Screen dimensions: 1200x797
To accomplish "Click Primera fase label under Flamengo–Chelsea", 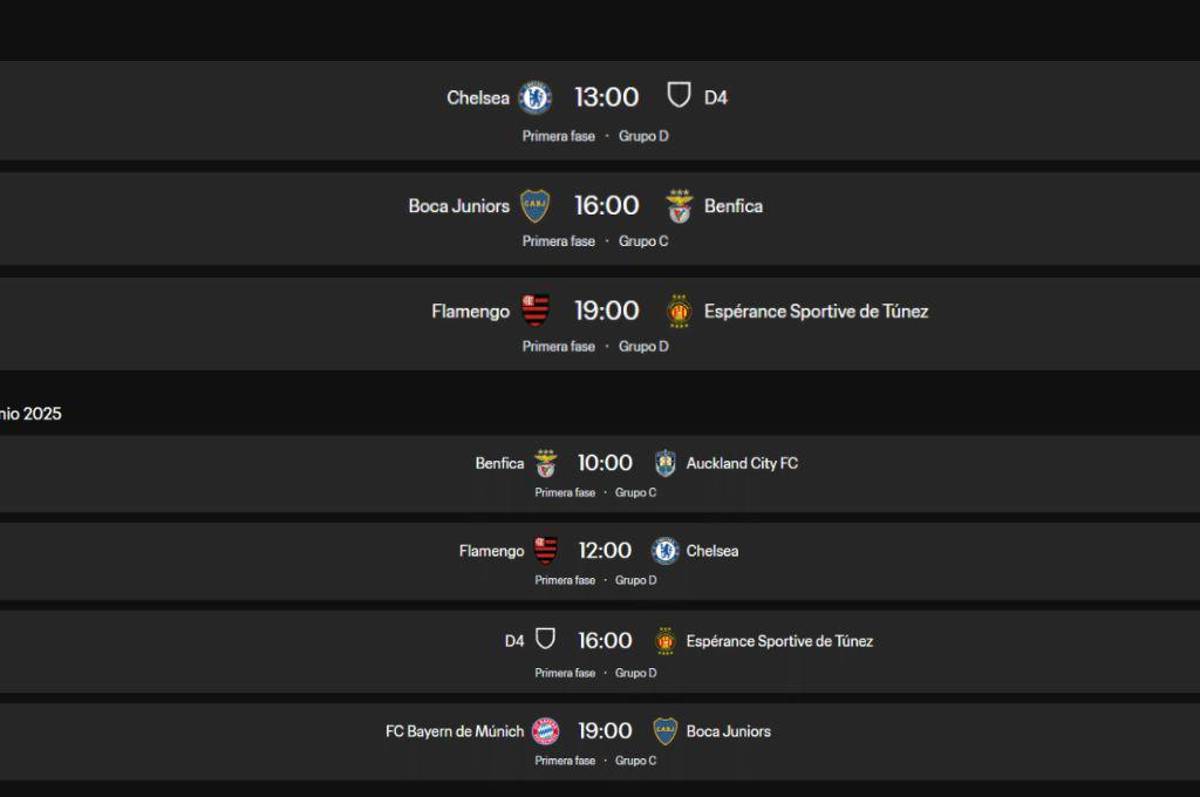I will click(565, 580).
